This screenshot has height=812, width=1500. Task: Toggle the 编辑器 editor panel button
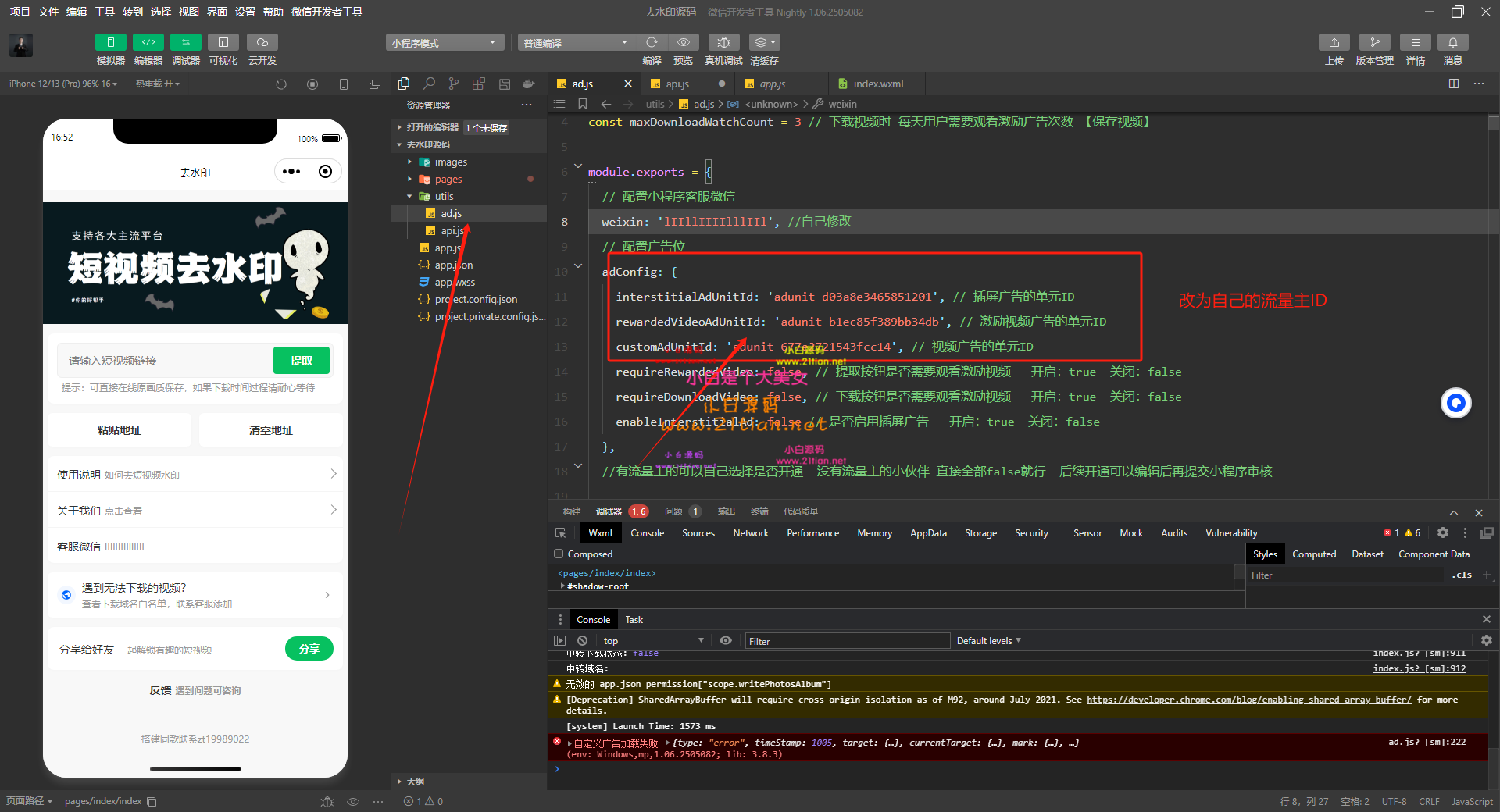point(148,42)
